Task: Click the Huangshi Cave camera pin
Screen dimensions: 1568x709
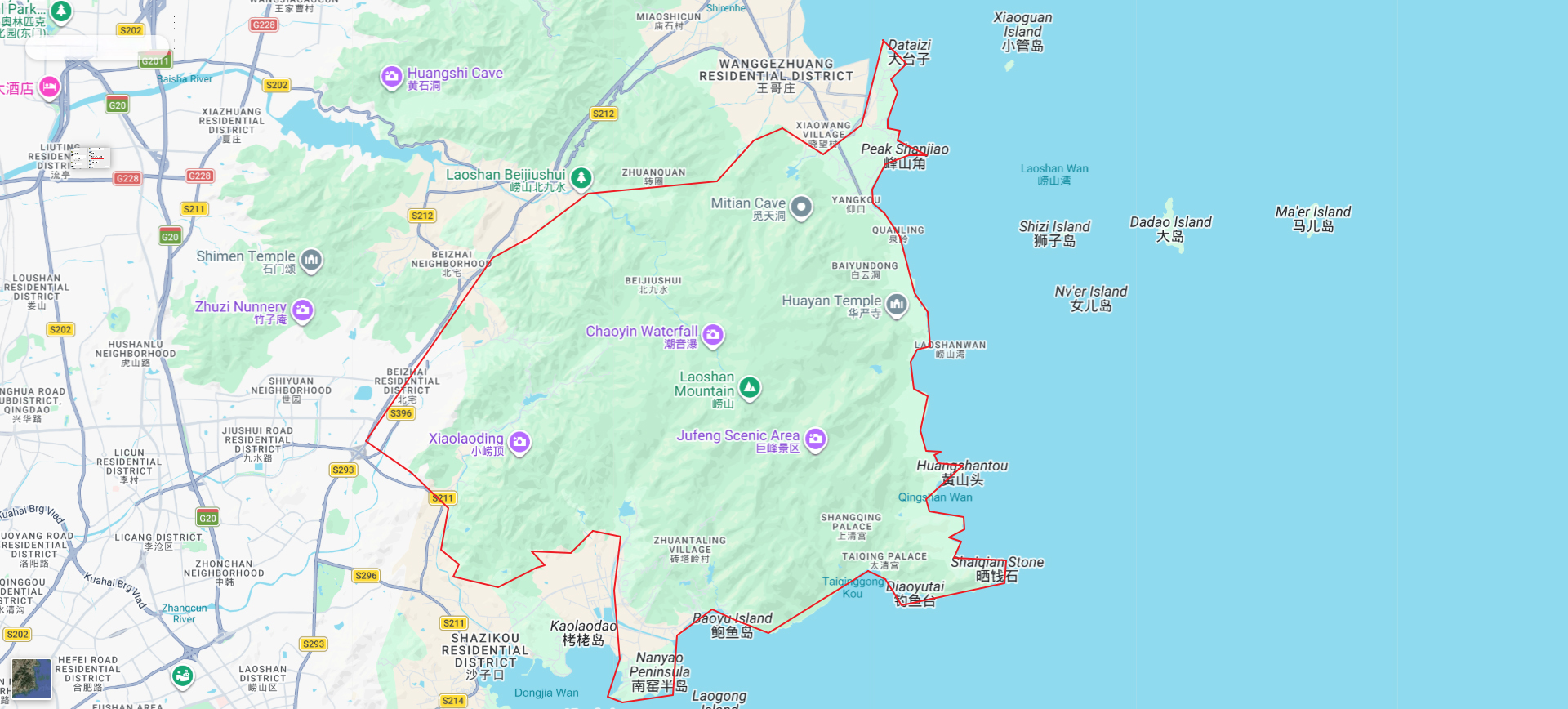Action: point(392,77)
